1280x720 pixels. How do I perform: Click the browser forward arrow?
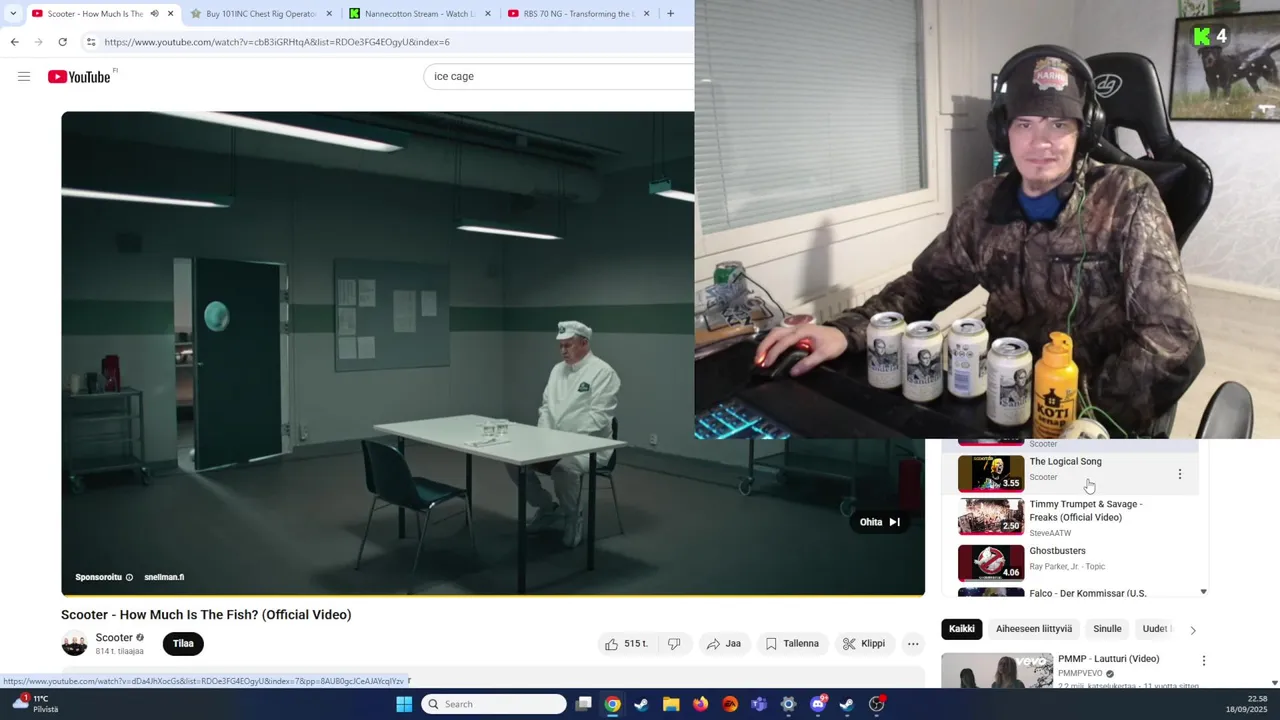point(38,42)
